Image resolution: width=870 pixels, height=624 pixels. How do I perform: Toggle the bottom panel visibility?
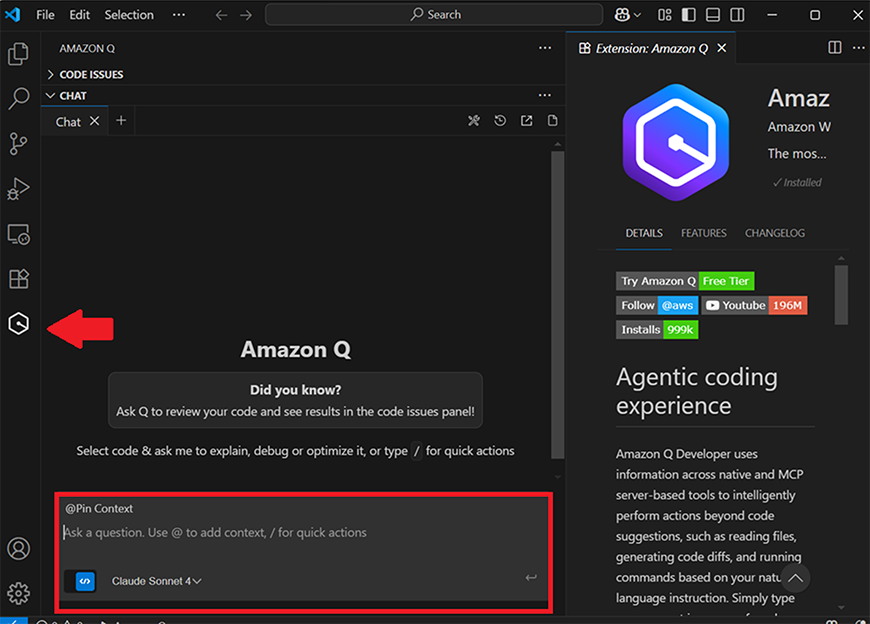(712, 14)
